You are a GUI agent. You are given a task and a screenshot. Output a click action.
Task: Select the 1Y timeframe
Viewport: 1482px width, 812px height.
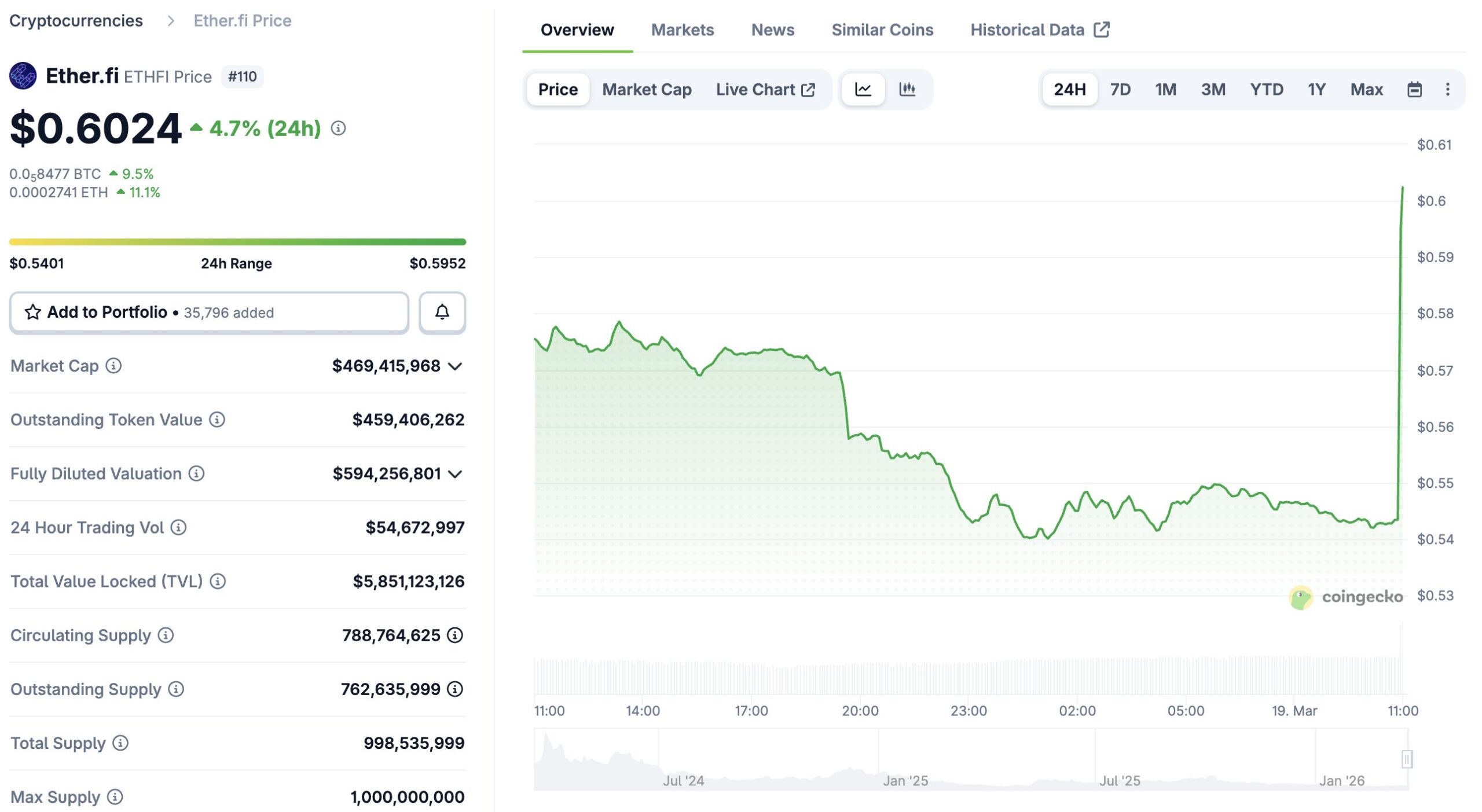click(1316, 90)
